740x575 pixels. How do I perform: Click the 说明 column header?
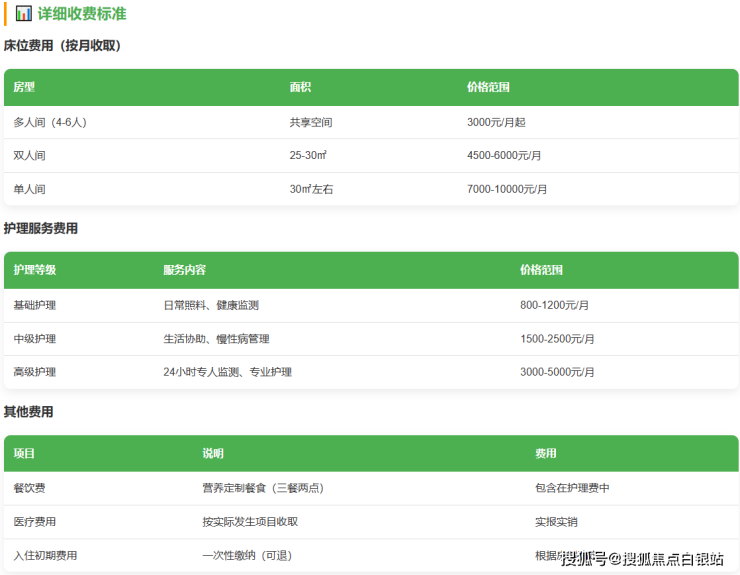pos(213,454)
